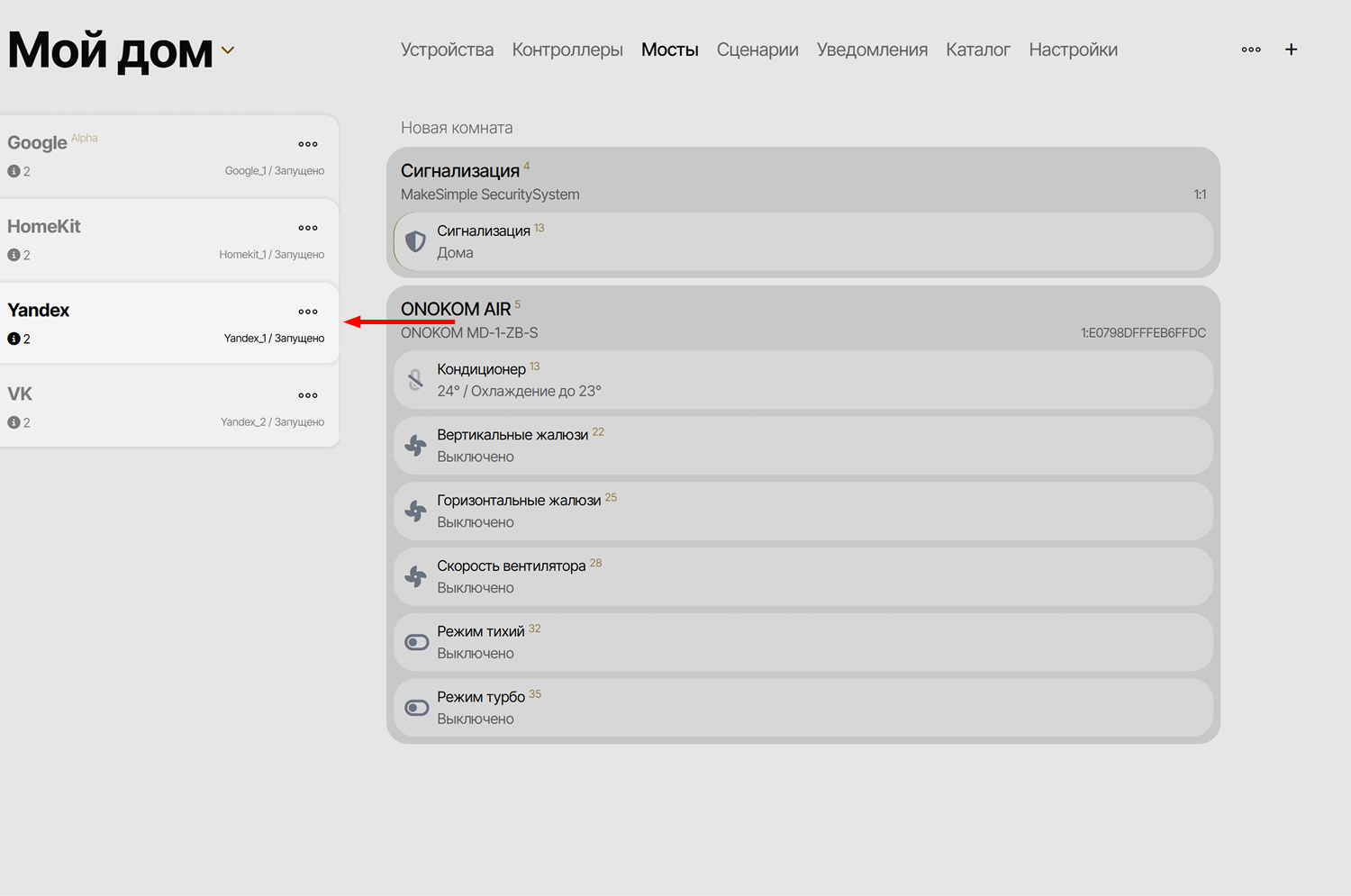Open the Сигнализация Дома service row
The height and width of the screenshot is (896, 1351).
click(803, 241)
